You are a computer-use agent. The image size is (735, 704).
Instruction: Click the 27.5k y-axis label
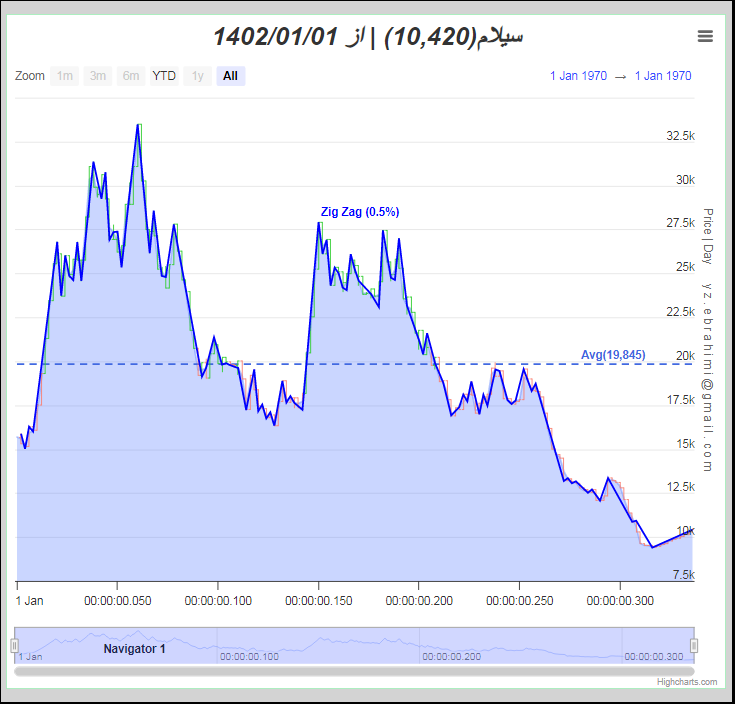[680, 223]
